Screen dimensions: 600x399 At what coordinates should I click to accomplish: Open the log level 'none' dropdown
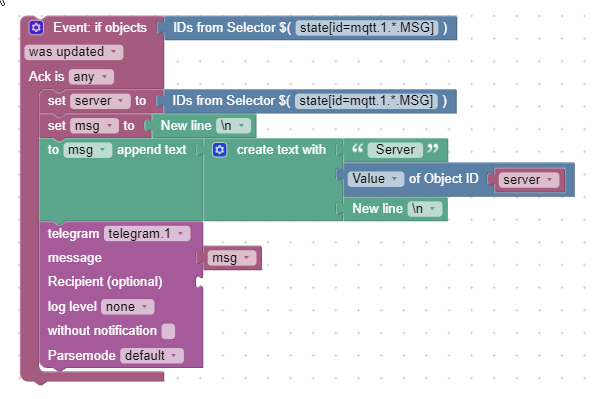click(x=127, y=307)
